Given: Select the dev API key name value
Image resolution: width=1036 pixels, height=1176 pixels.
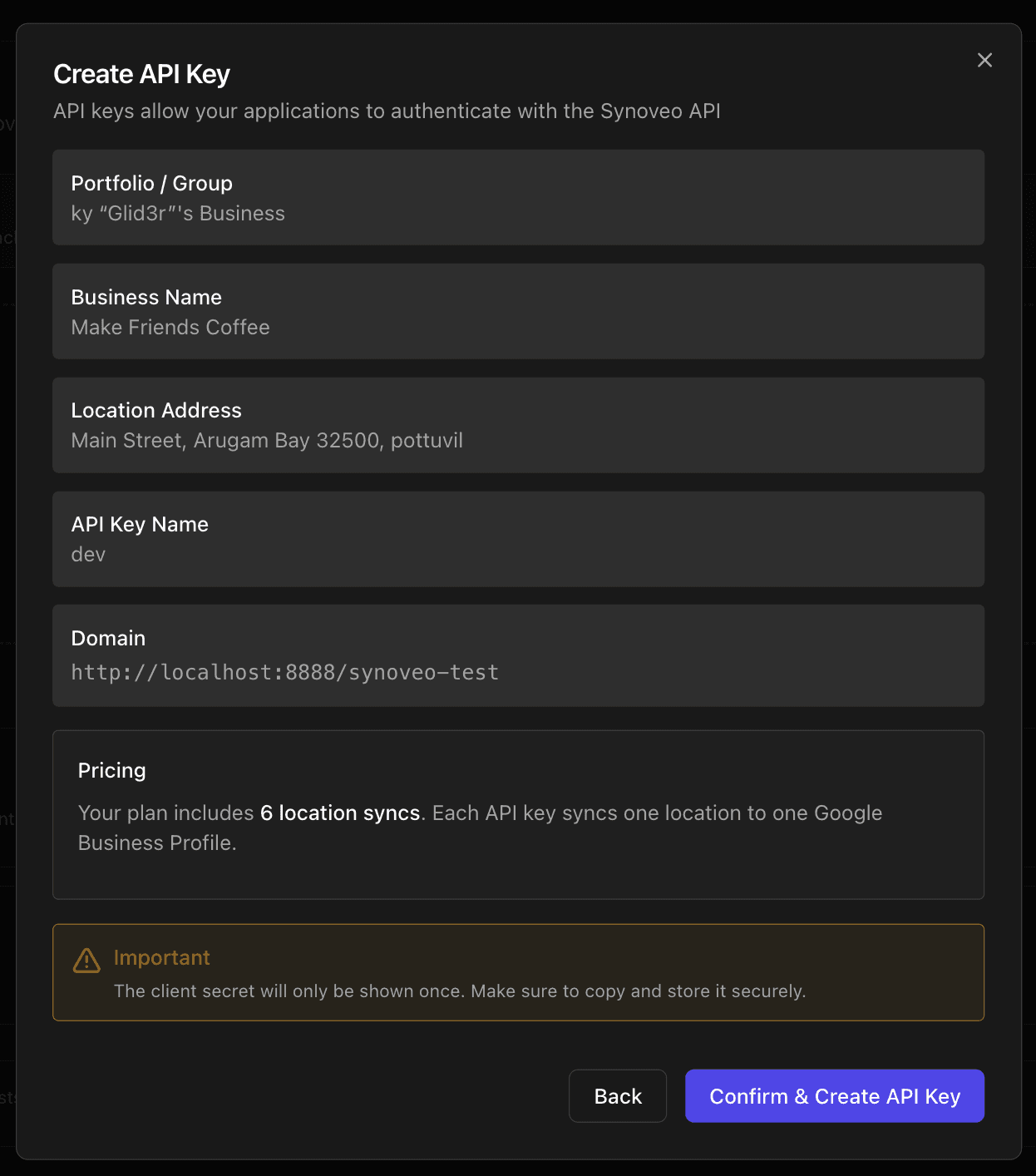Looking at the screenshot, I should (88, 554).
